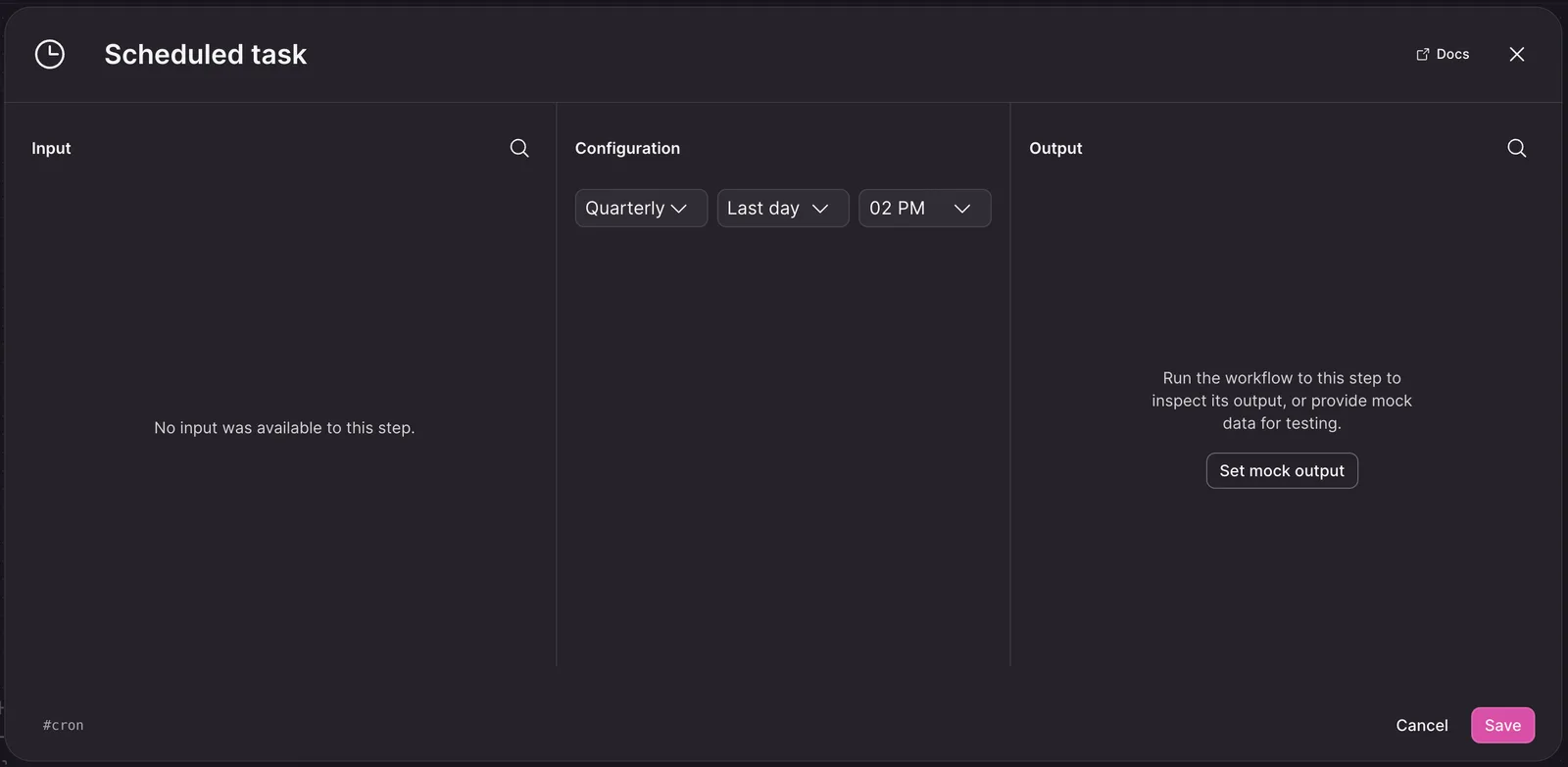Click the Configuration panel heading
Screen dimensions: 1568x767
(x=627, y=148)
